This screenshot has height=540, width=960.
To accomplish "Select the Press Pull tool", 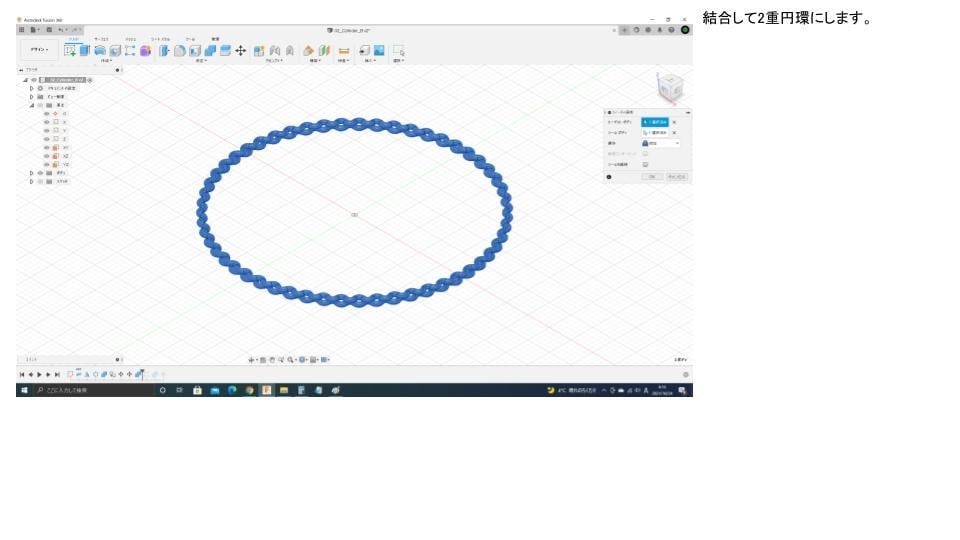I will [164, 51].
